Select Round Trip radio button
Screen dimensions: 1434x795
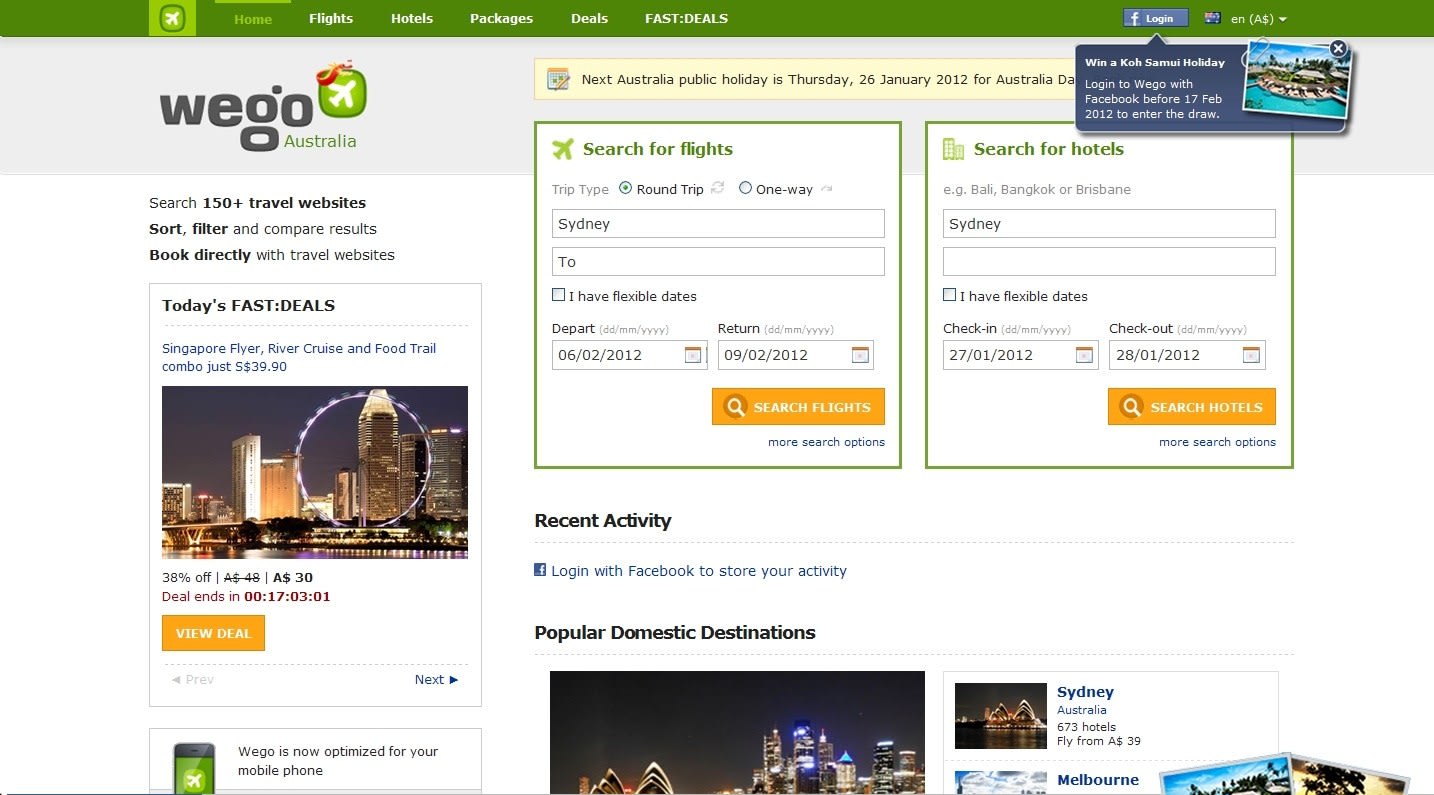(x=626, y=188)
